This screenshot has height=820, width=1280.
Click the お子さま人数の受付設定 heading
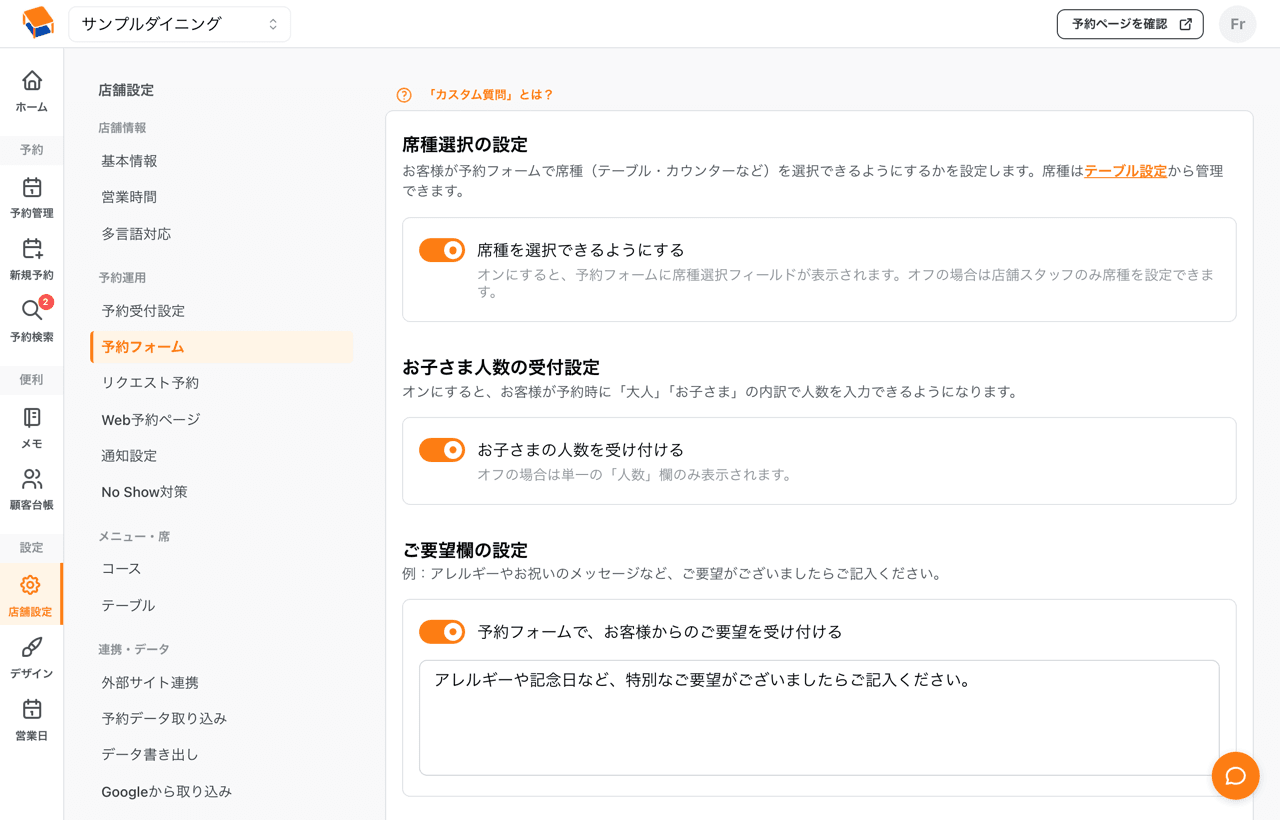coord(501,367)
